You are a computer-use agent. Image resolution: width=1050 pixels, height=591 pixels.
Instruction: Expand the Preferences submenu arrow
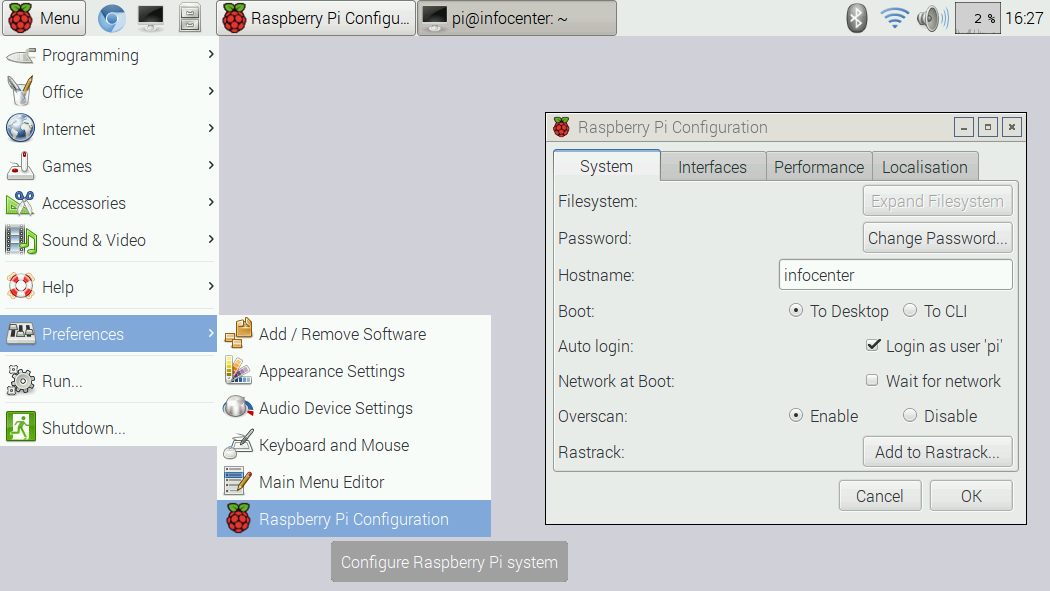coord(211,333)
